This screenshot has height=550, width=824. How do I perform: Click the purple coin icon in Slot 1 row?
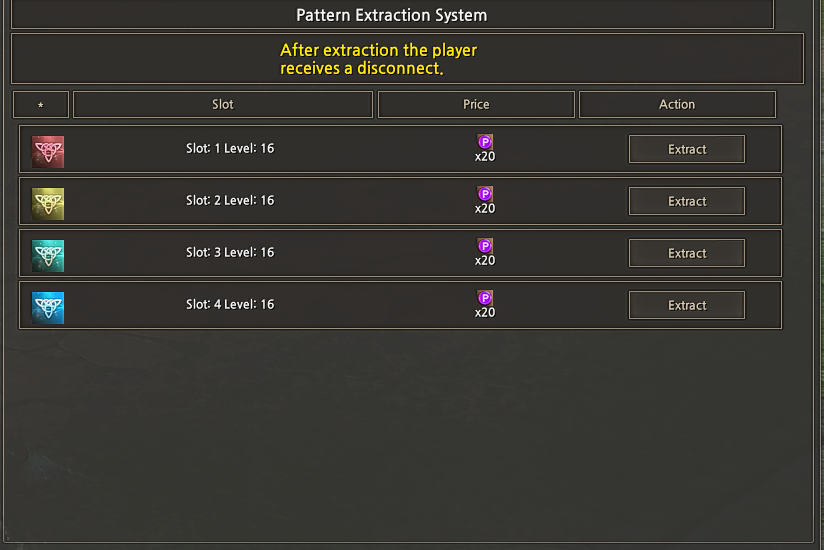(x=485, y=142)
